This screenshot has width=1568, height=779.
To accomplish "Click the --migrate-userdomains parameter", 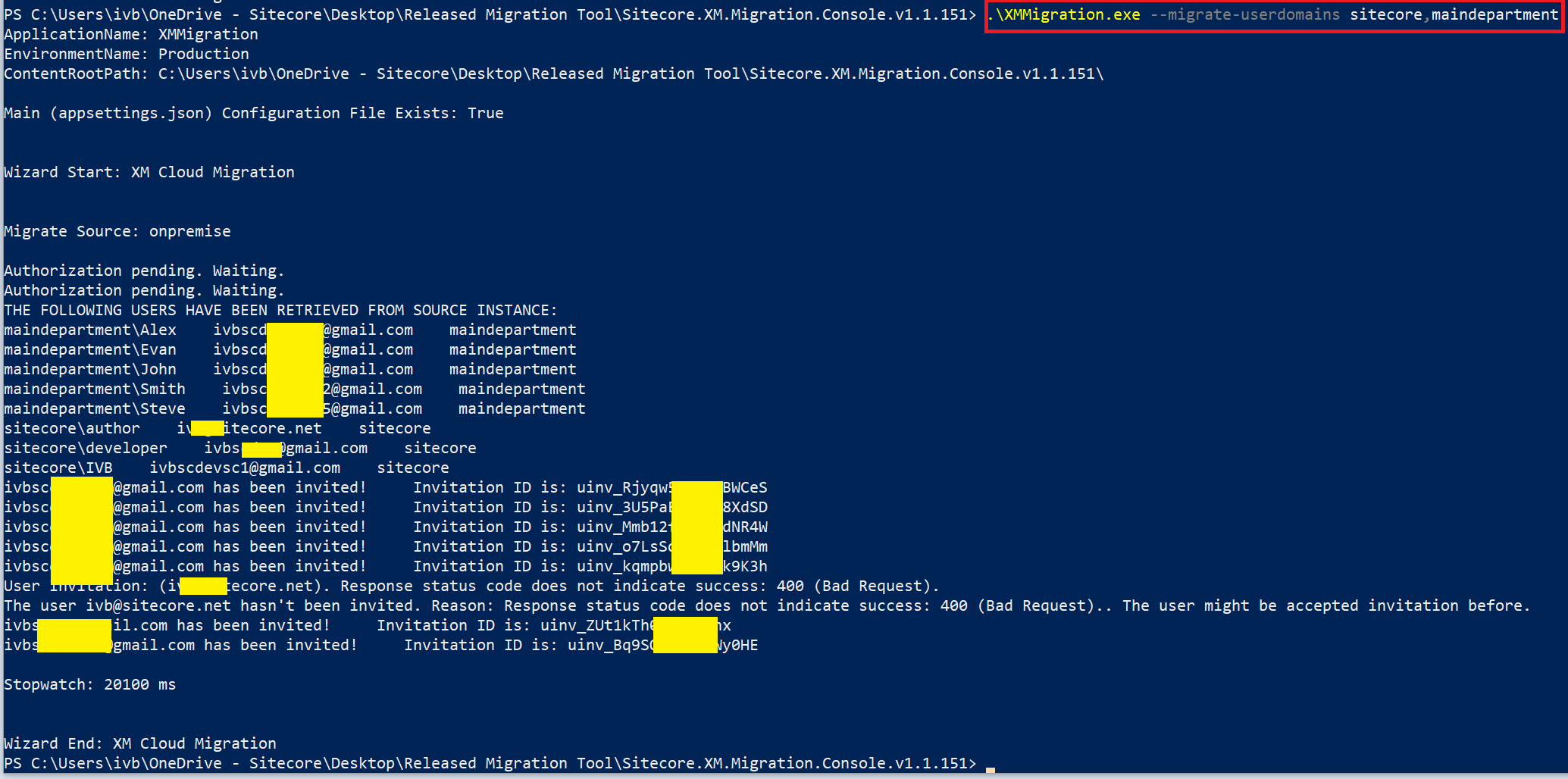I will click(x=1244, y=15).
